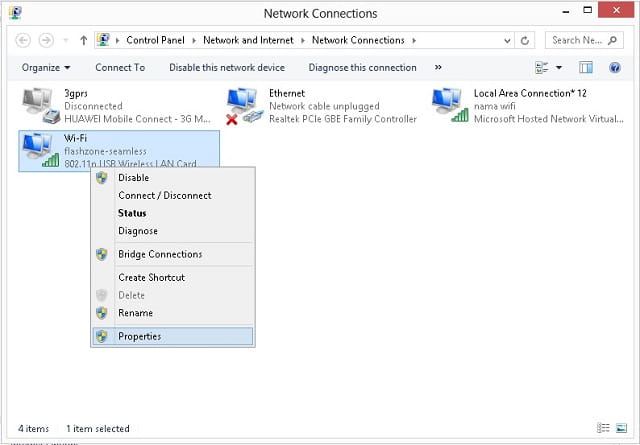Click Diagnose this connection

click(362, 67)
